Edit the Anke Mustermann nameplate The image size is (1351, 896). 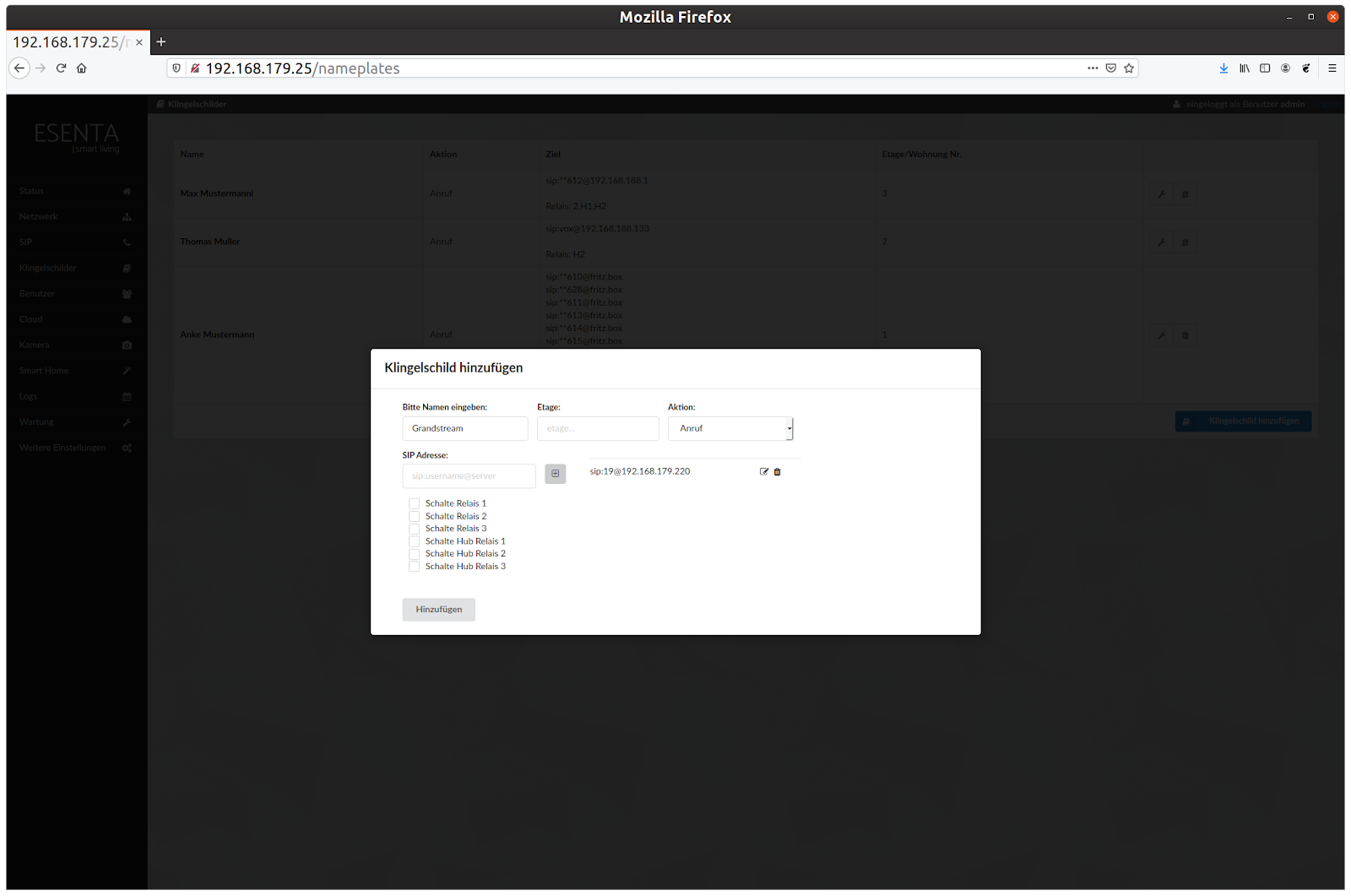click(x=1161, y=335)
